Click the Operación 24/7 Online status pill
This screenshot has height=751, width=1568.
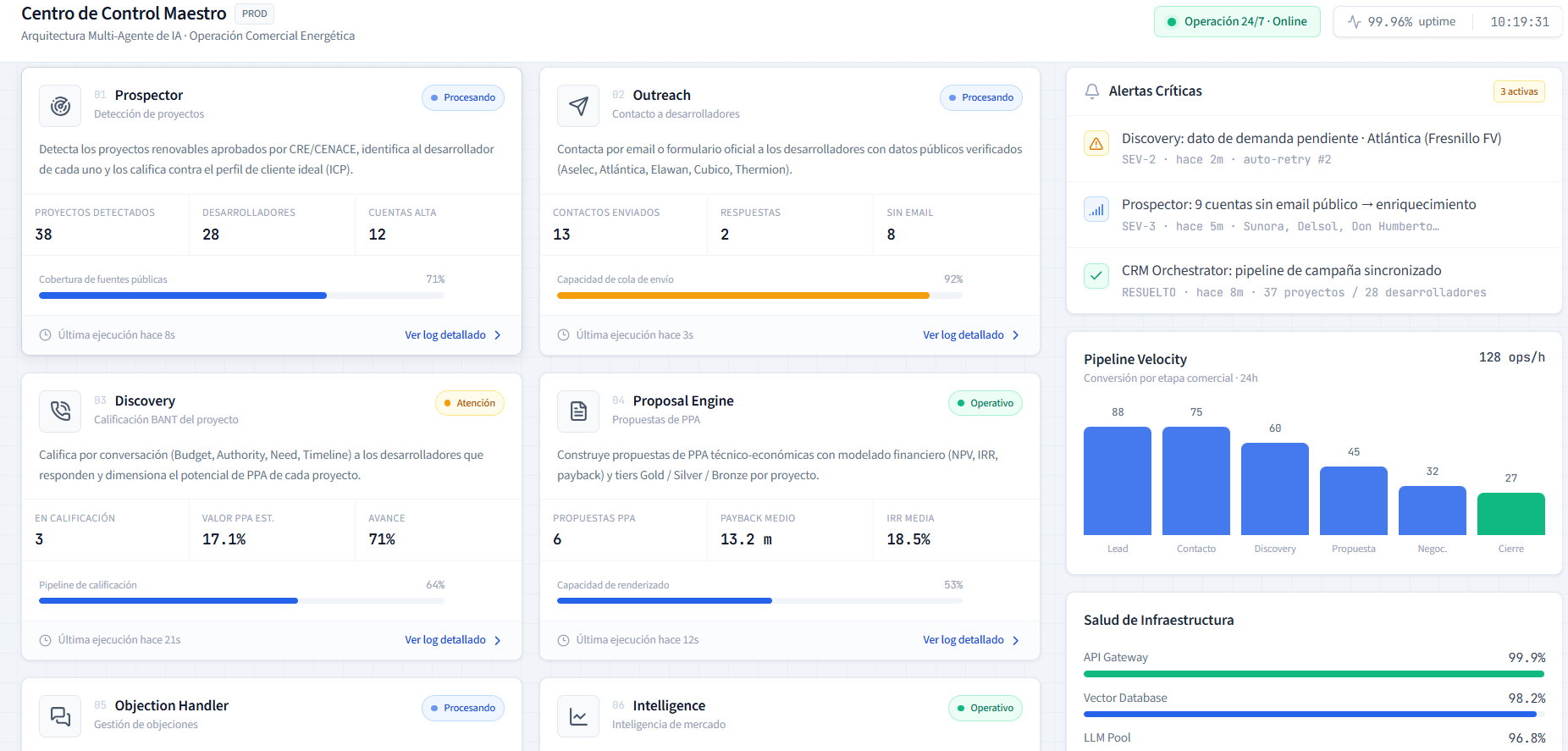coord(1237,22)
